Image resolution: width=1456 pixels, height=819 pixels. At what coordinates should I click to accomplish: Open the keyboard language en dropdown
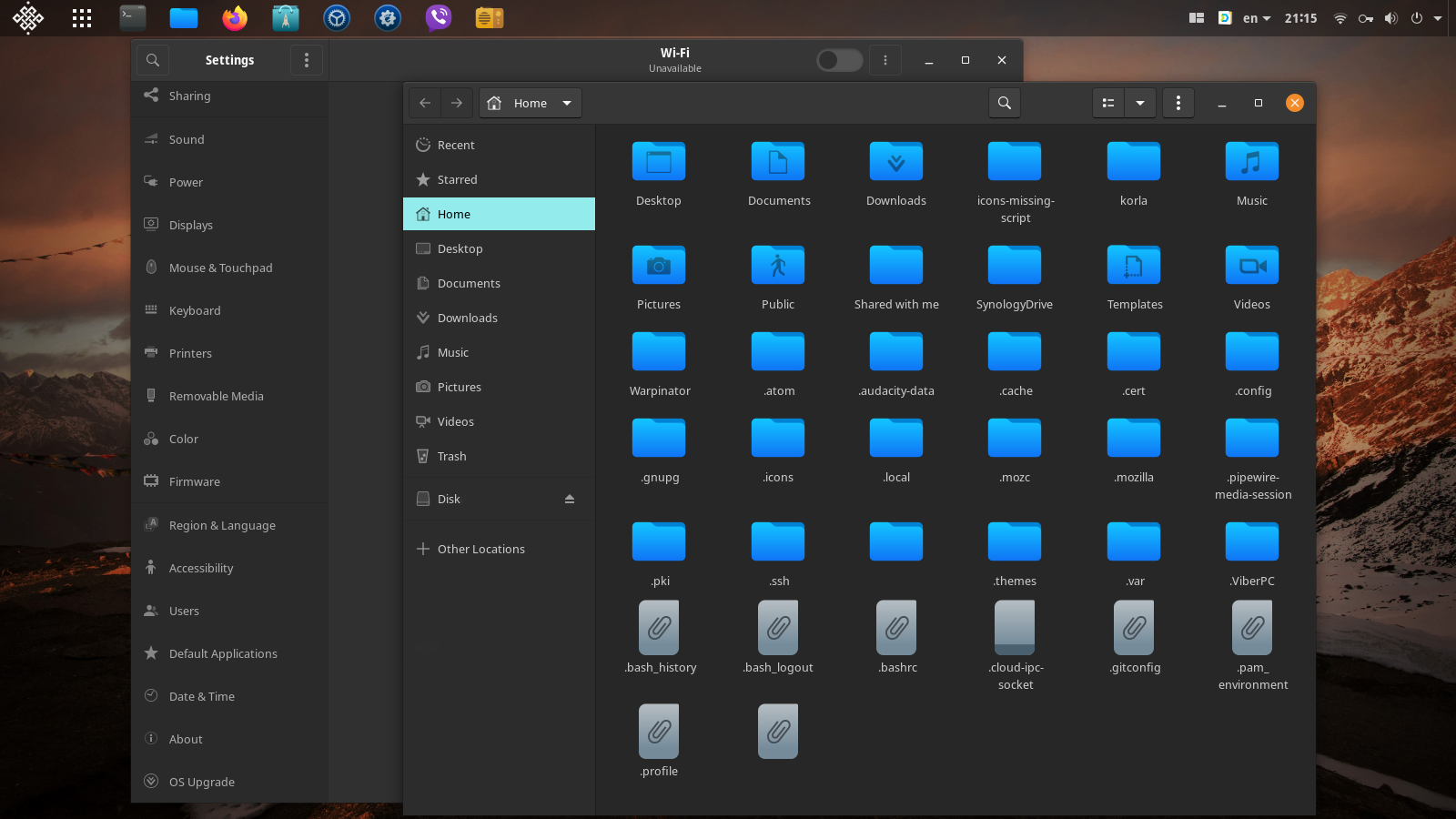pyautogui.click(x=1257, y=18)
